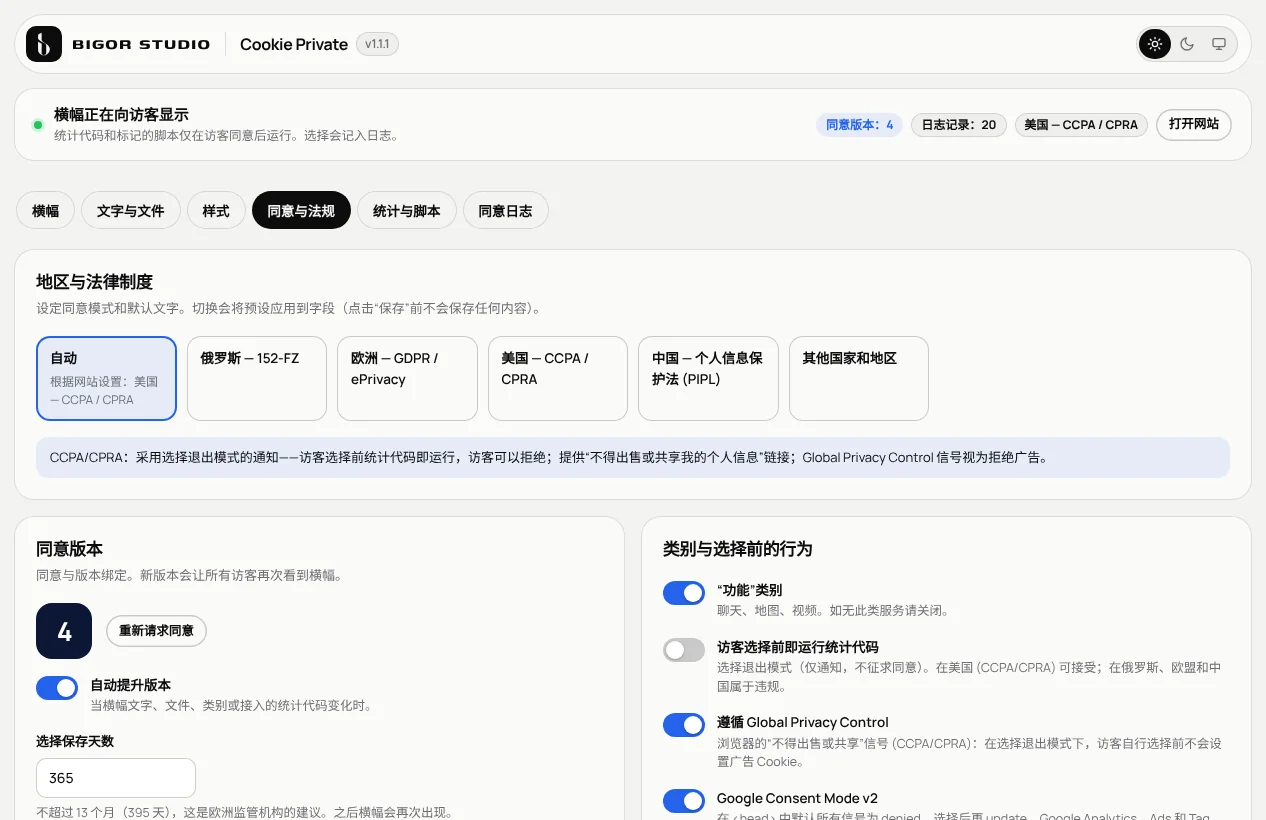1266x820 pixels.
Task: Click the Cookie Private title
Action: tap(294, 44)
